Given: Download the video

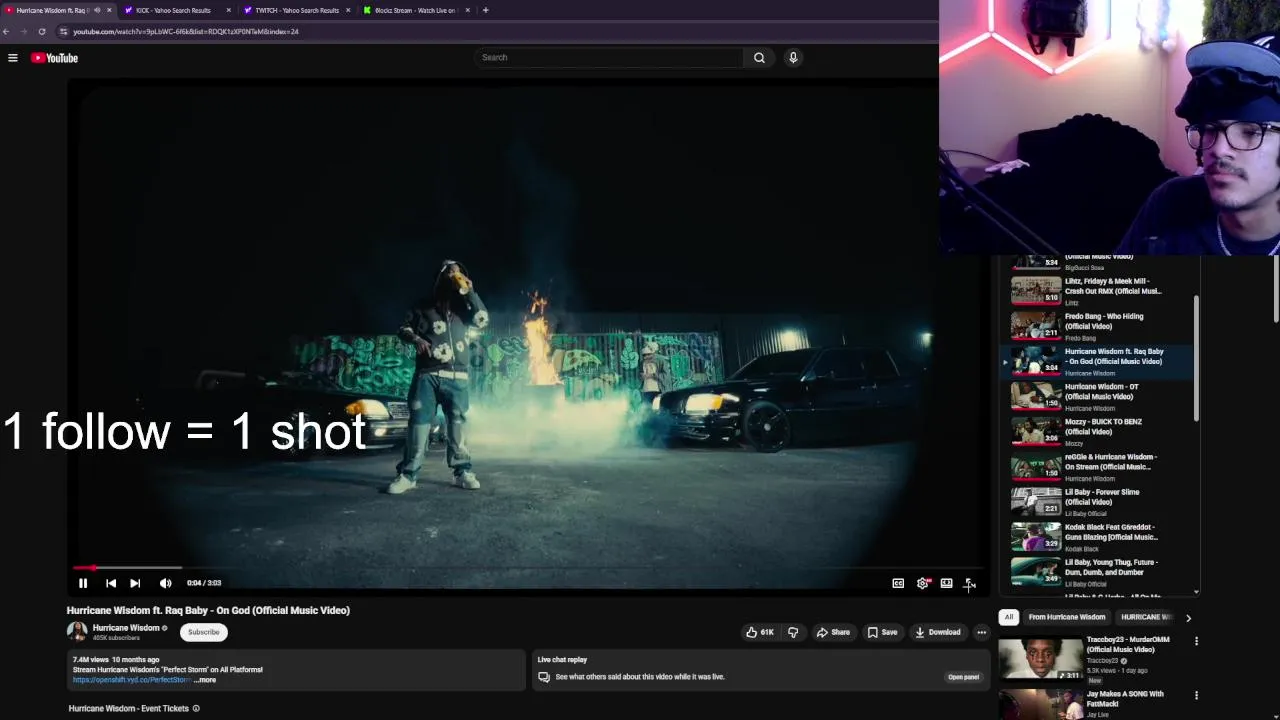Looking at the screenshot, I should pos(938,632).
